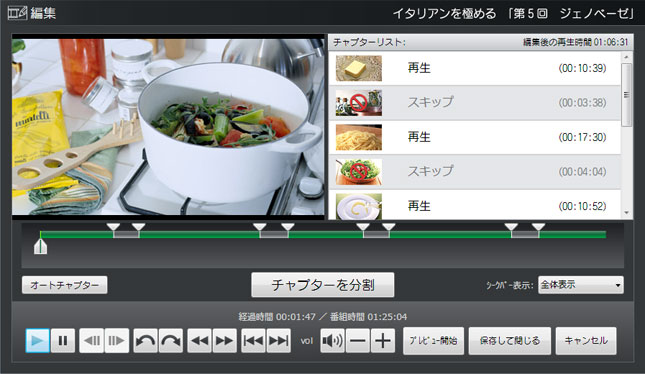
Task: Click the second chapter marker on the timeline
Action: (139, 227)
